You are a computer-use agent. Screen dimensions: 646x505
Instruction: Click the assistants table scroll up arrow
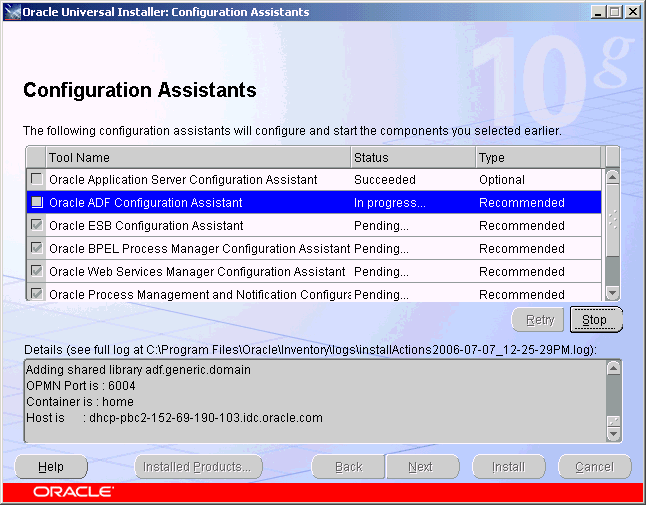coord(613,178)
